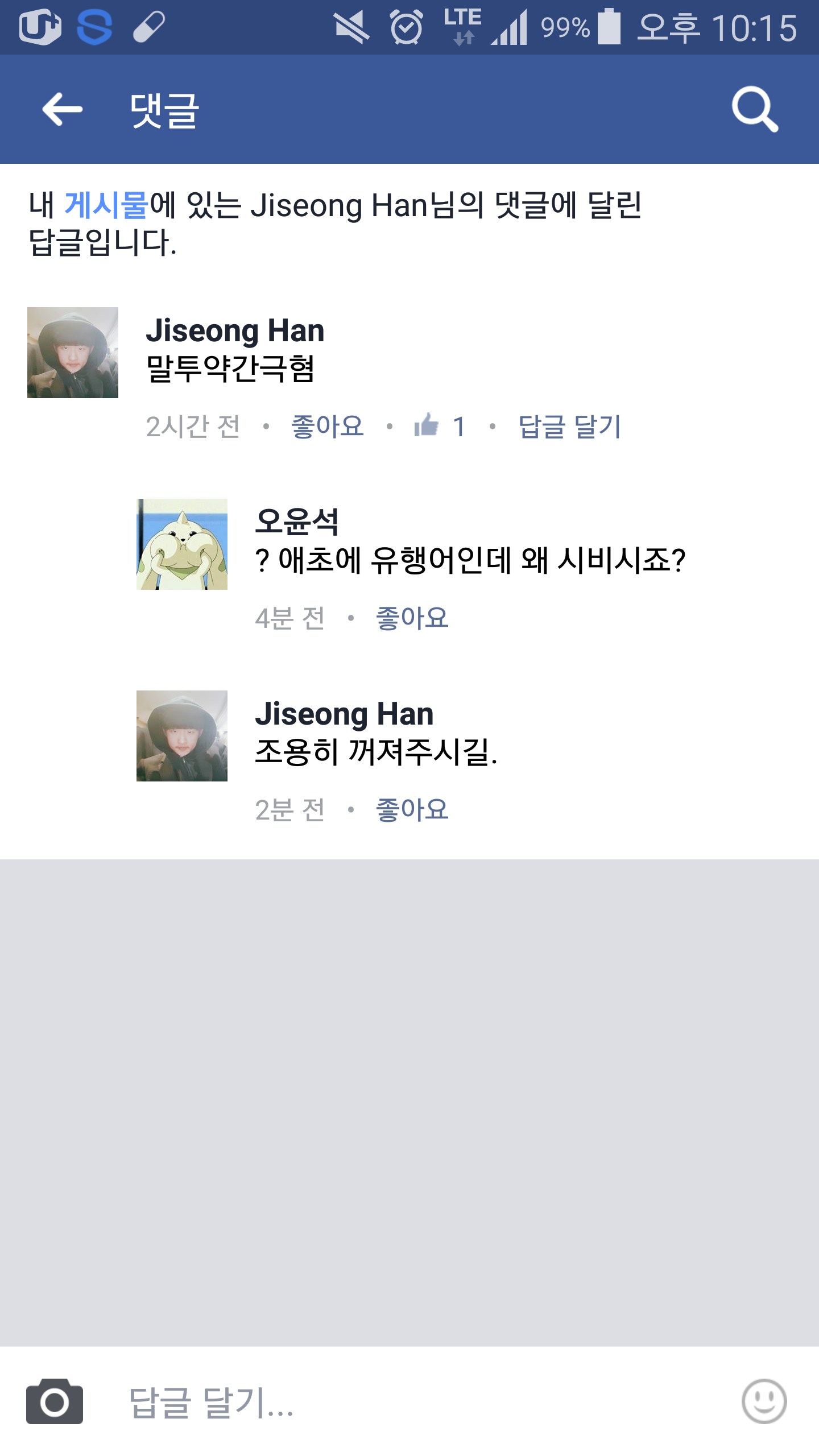Tap the back arrow in header

pos(63,109)
